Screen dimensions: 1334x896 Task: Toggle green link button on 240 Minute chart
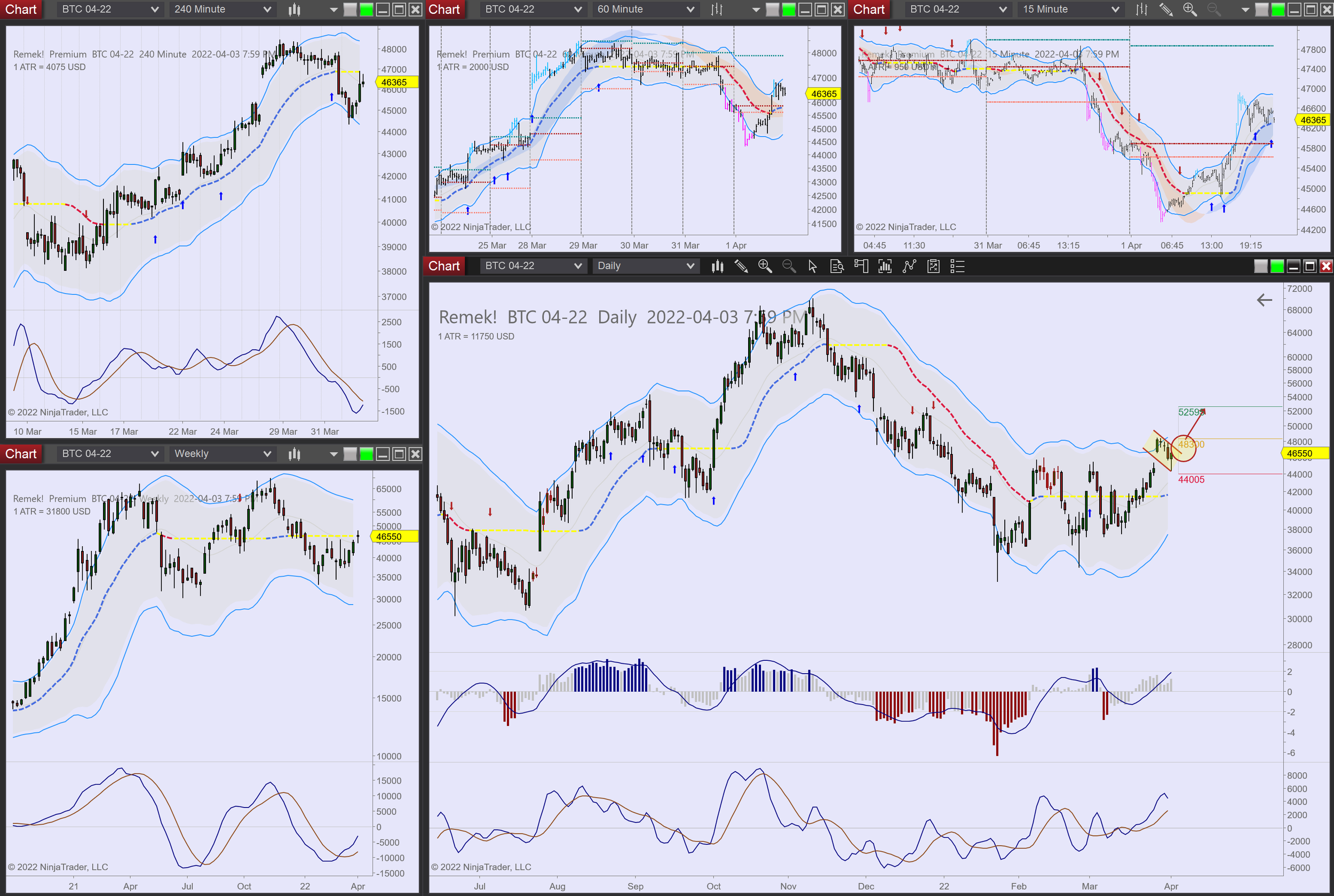click(367, 9)
